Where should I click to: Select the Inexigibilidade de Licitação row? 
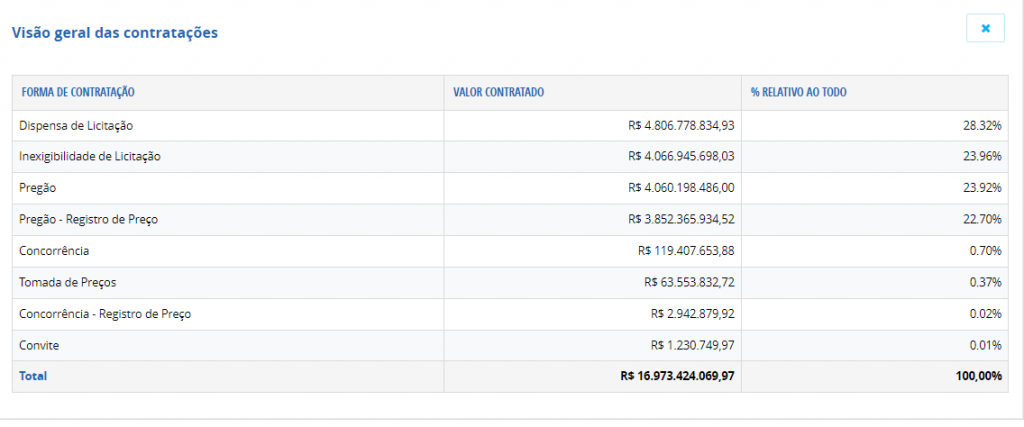click(x=90, y=156)
